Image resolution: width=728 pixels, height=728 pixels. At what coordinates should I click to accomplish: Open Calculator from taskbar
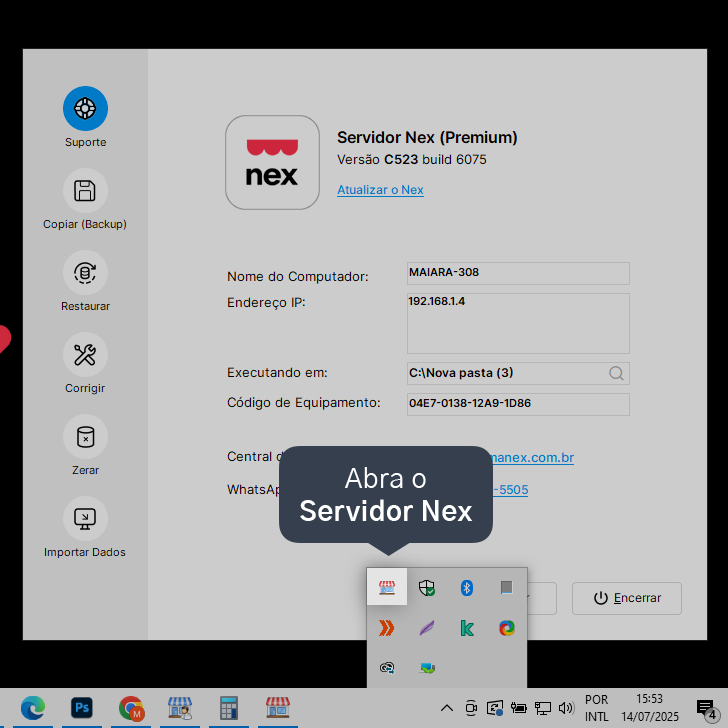point(229,708)
